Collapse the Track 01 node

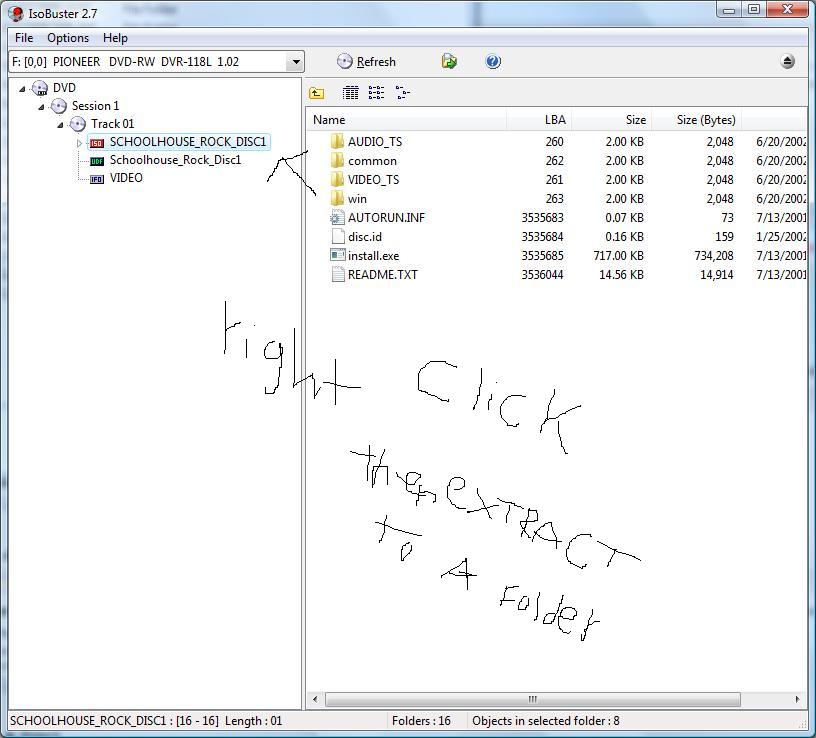[x=60, y=125]
